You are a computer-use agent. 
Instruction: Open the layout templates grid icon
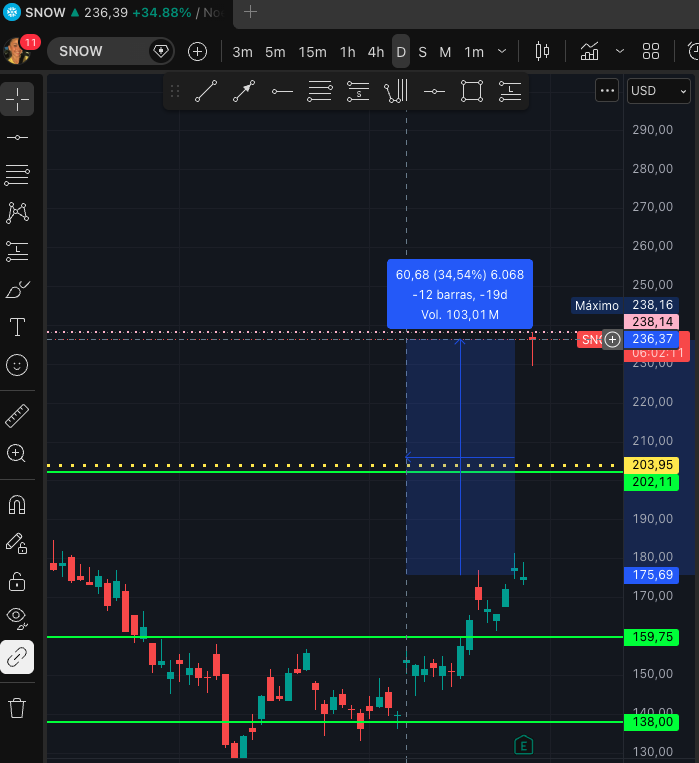[651, 51]
